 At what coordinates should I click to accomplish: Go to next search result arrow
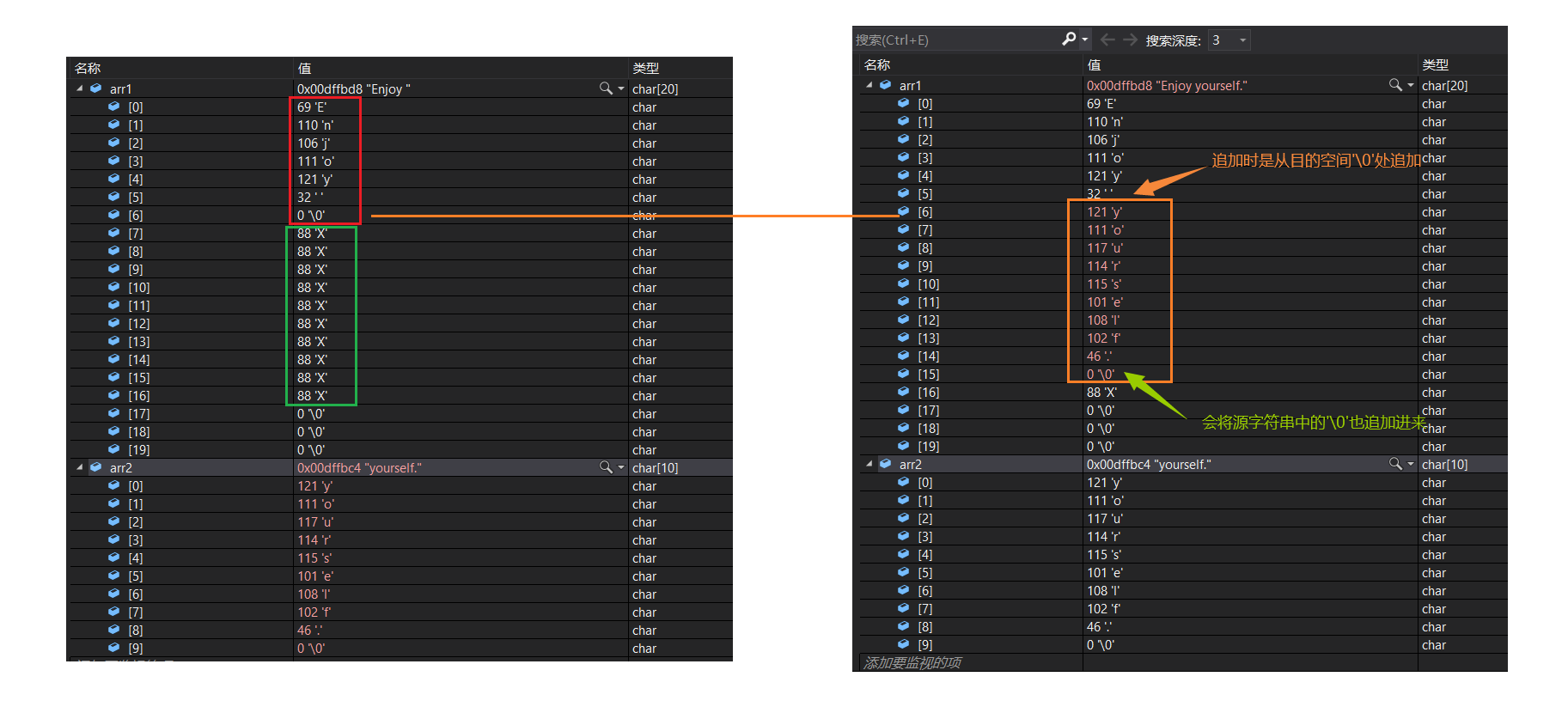(1130, 40)
